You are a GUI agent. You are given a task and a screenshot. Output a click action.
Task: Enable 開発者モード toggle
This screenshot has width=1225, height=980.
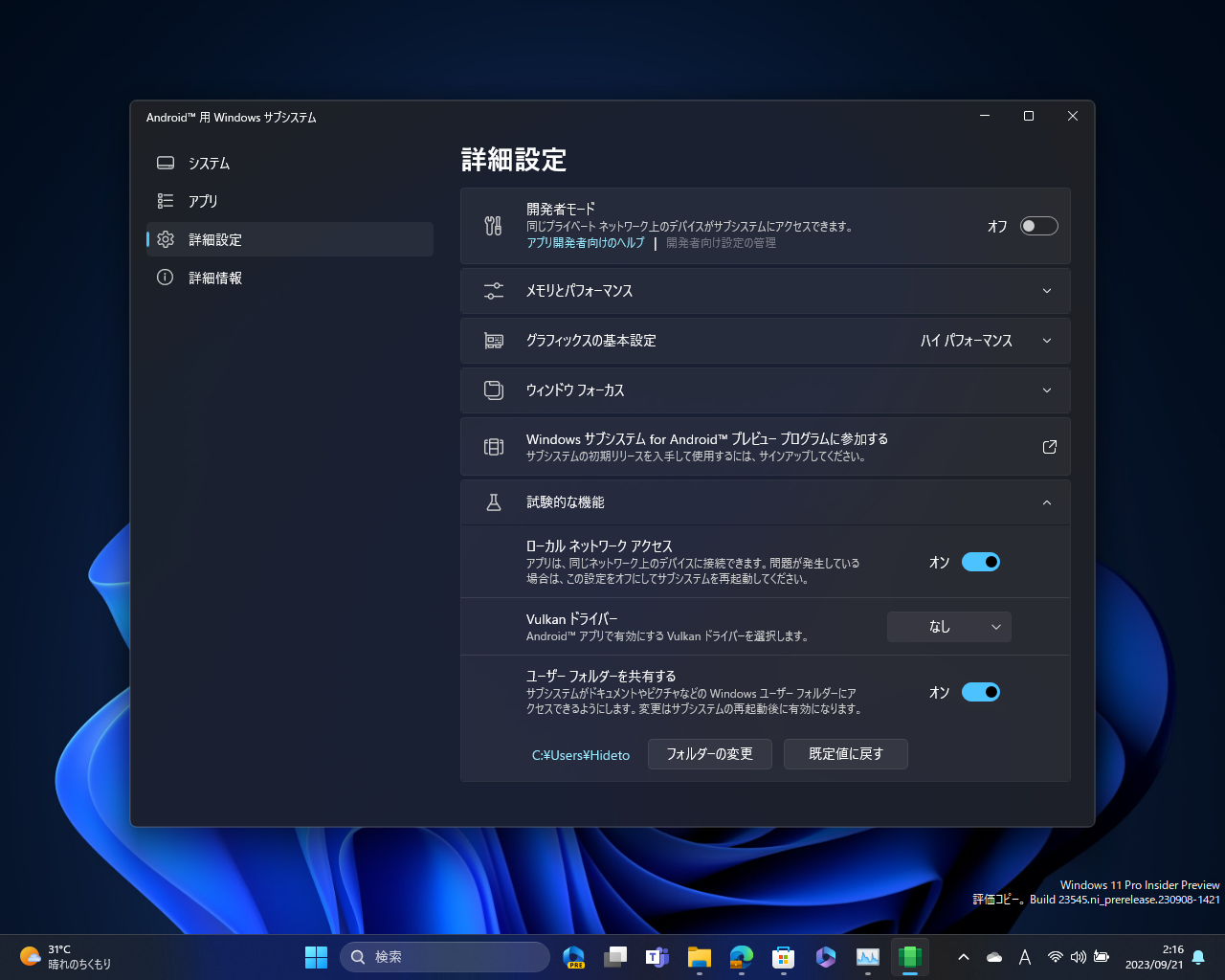1037,226
